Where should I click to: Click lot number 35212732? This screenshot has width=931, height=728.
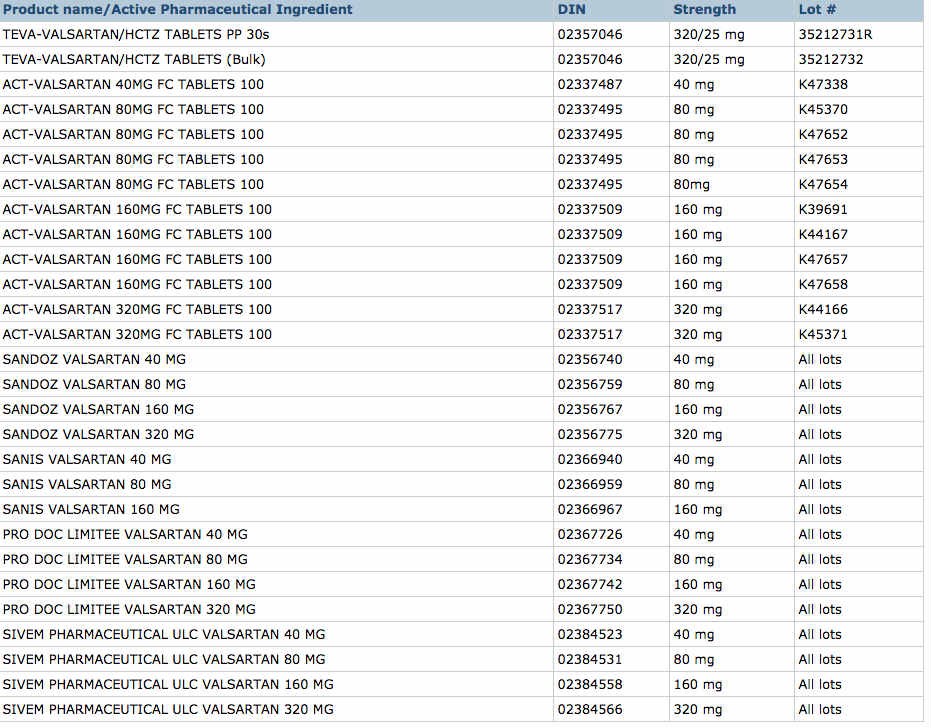[x=831, y=59]
